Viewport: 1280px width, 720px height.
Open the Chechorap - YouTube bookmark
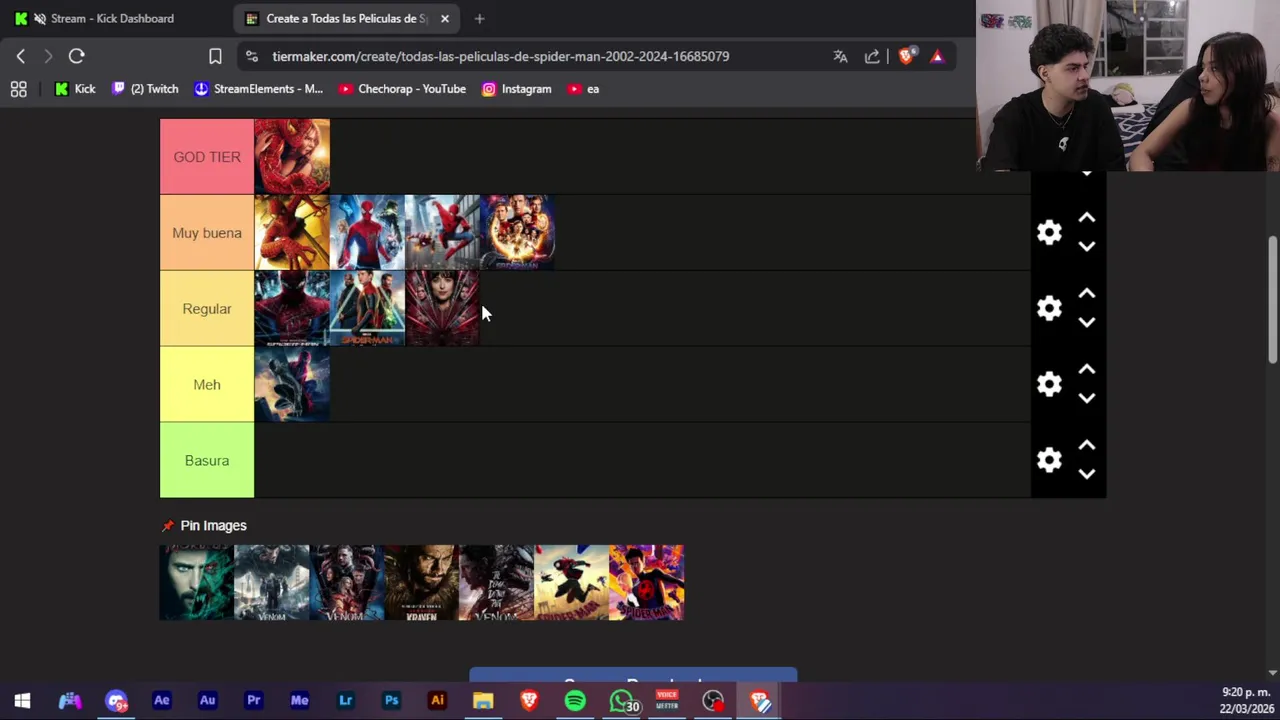(x=402, y=89)
